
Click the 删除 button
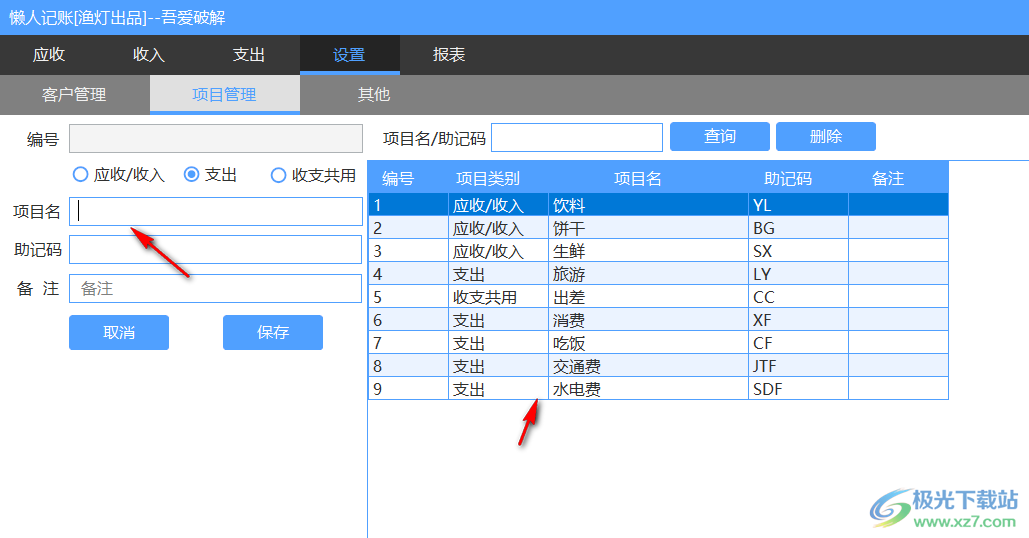(x=826, y=136)
